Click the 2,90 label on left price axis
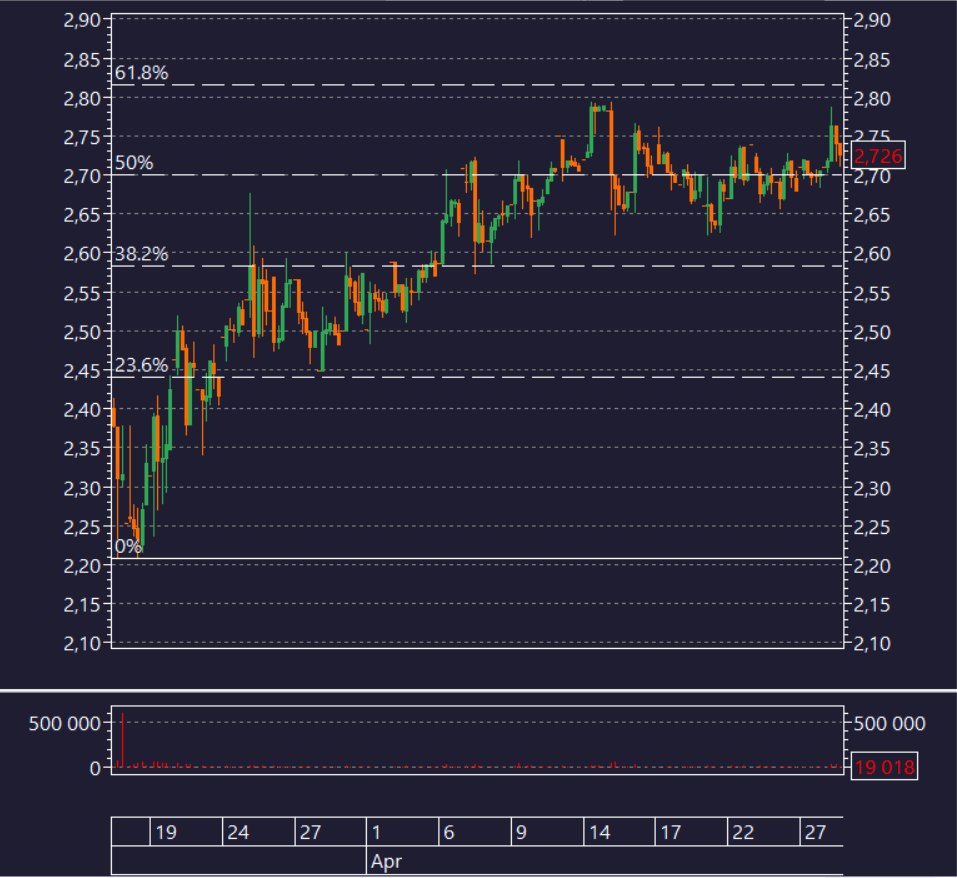 point(82,20)
